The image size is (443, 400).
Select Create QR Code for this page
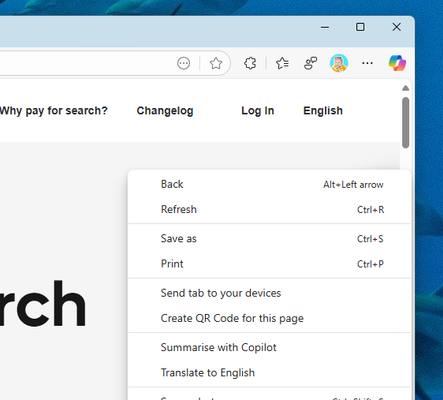click(270, 318)
